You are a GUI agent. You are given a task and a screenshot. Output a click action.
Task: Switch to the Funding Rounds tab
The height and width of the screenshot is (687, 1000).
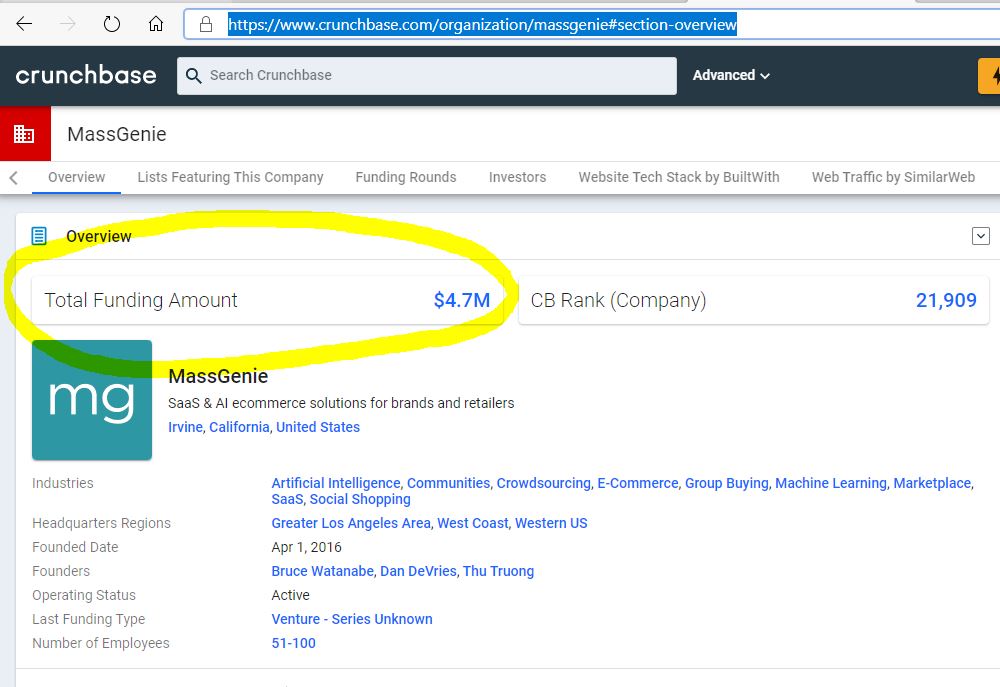405,177
